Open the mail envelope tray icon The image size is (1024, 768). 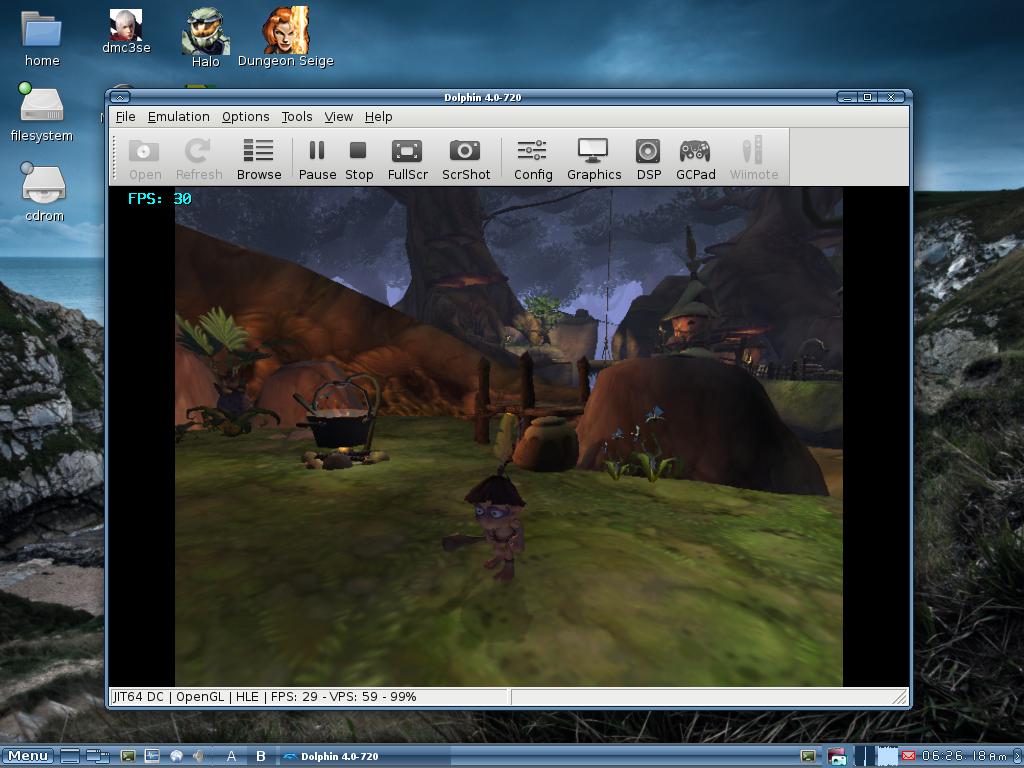908,756
